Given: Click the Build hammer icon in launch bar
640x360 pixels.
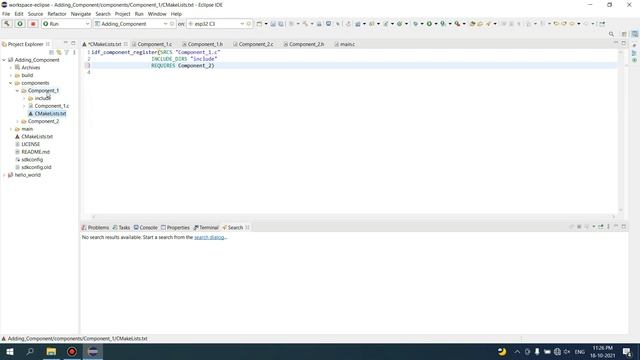Looking at the screenshot, I should tap(7, 24).
